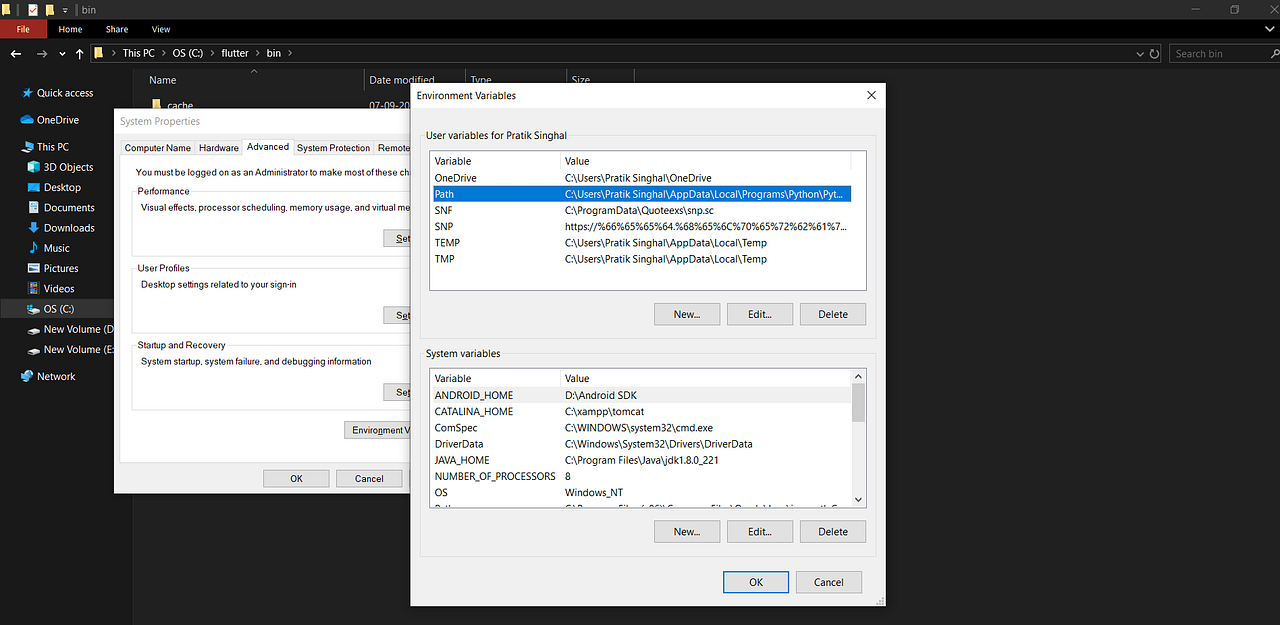Select the OS (C:) drive in sidebar
Viewport: 1280px width, 625px height.
62,308
